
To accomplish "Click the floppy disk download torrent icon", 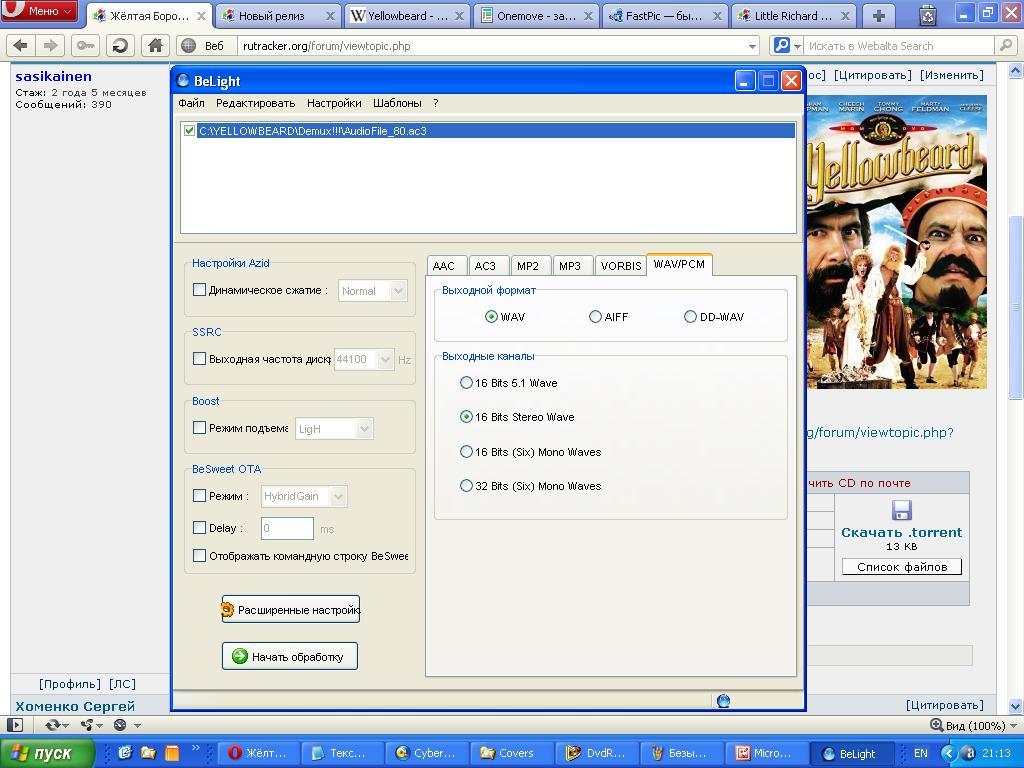I will (x=901, y=510).
